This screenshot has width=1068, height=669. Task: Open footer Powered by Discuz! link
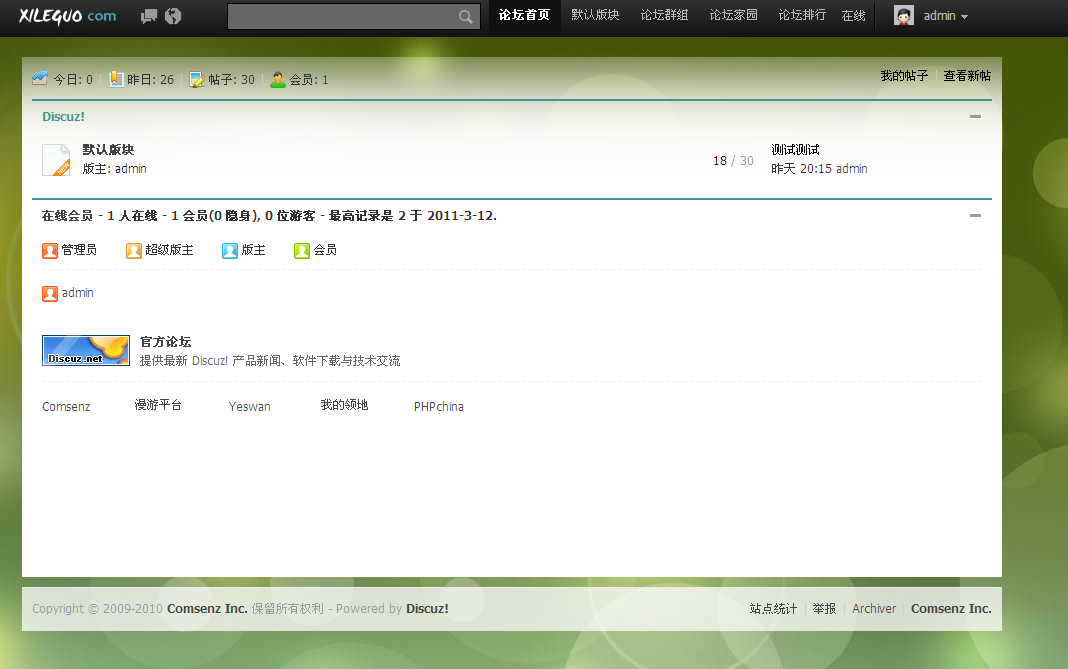coord(427,608)
